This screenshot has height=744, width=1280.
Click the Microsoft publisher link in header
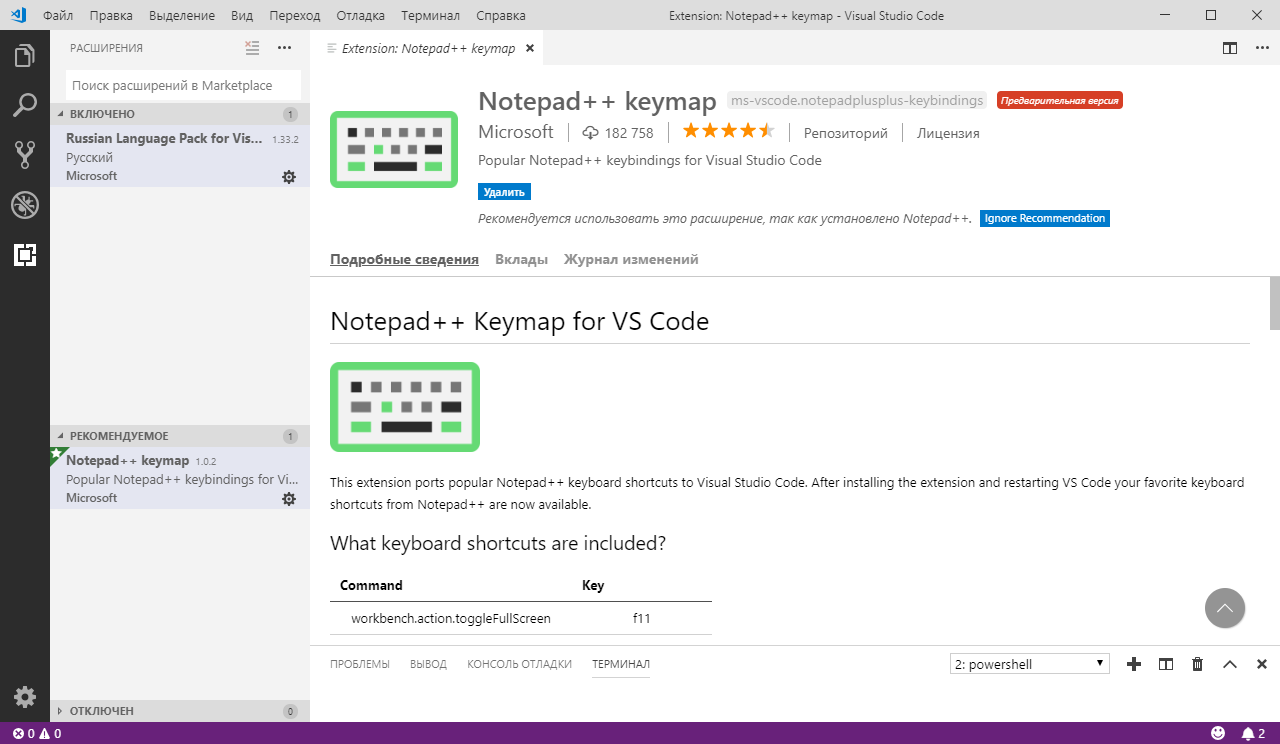(x=516, y=132)
